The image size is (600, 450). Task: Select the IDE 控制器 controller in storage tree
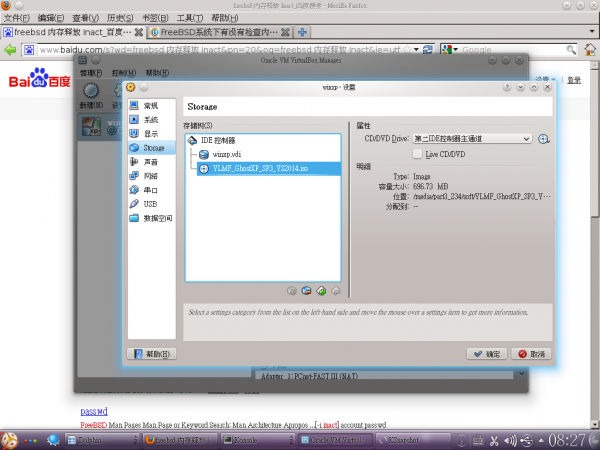[x=218, y=140]
